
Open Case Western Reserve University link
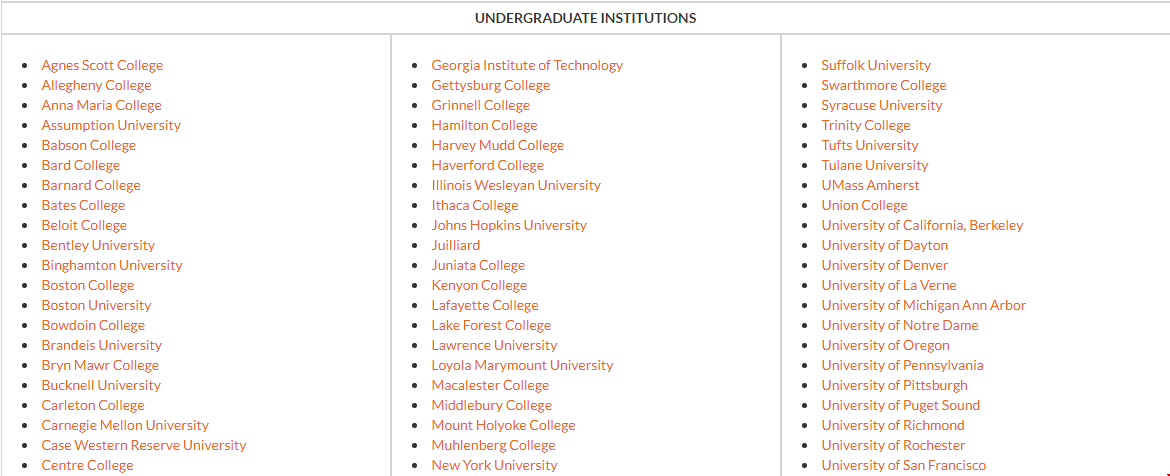[x=143, y=445]
